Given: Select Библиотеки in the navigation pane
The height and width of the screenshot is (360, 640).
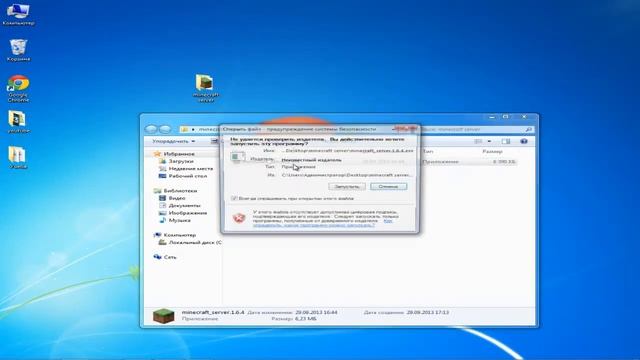Looking at the screenshot, I should pos(176,191).
